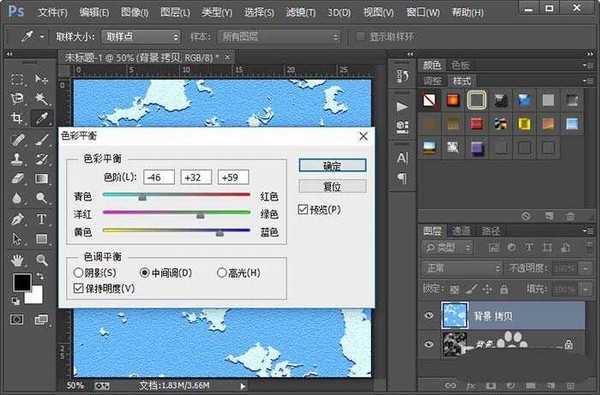Select the Lasso tool

click(17, 99)
